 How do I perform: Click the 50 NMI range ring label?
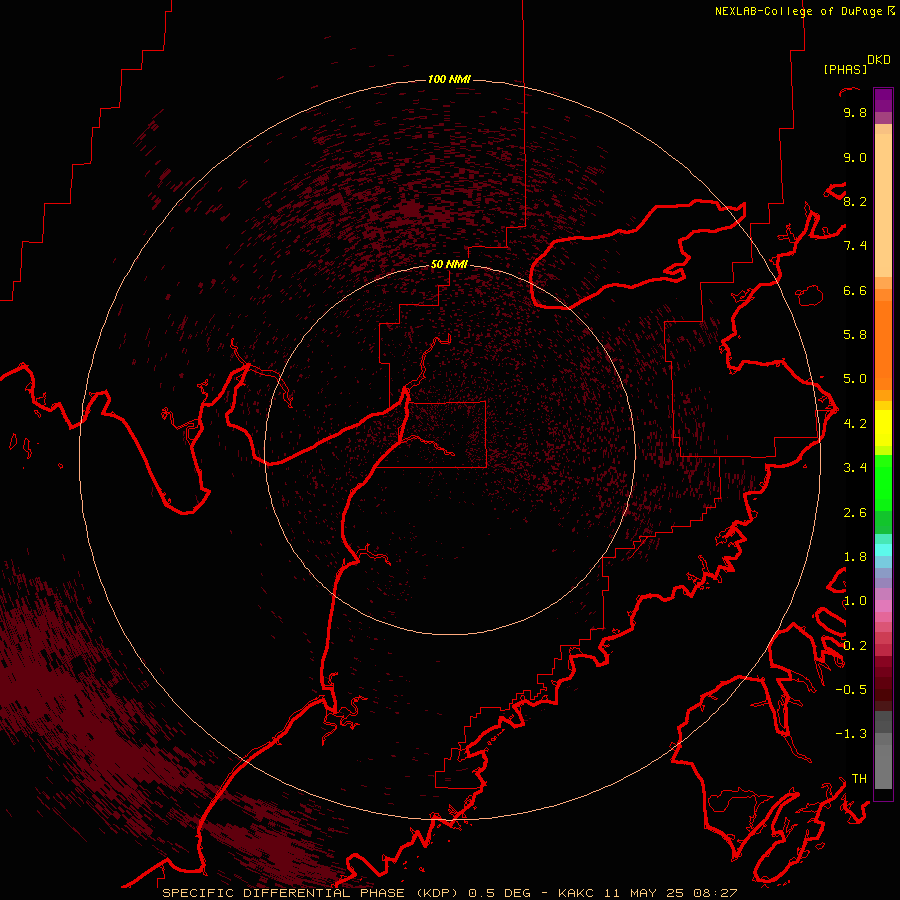[x=449, y=264]
